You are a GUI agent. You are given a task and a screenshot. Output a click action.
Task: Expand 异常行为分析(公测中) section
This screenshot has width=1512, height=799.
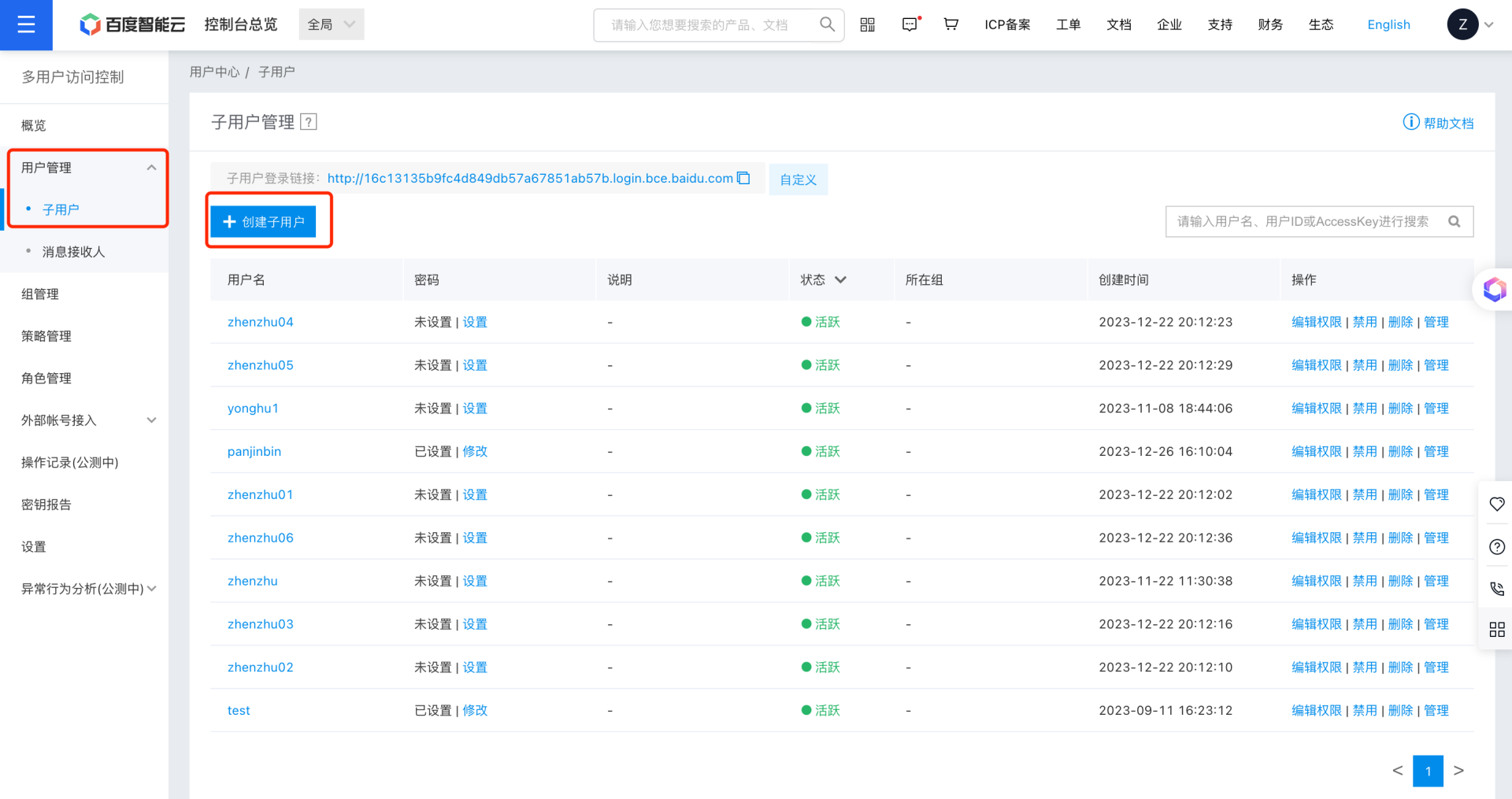(x=151, y=589)
